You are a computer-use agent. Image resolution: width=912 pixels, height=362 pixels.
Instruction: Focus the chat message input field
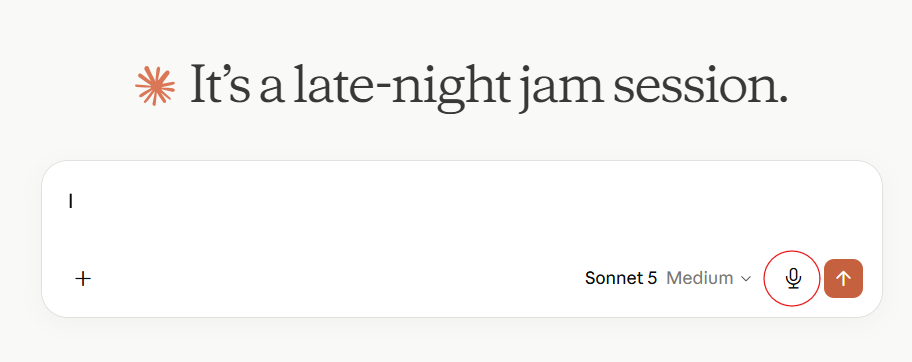462,210
